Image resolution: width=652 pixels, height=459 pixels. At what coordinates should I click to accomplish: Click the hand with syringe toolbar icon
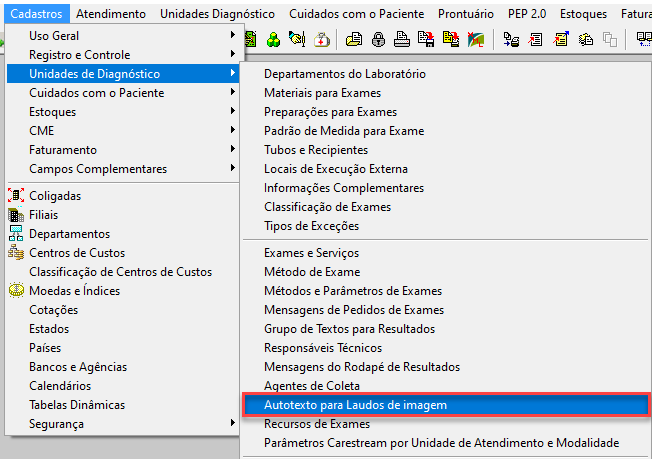pyautogui.click(x=297, y=40)
